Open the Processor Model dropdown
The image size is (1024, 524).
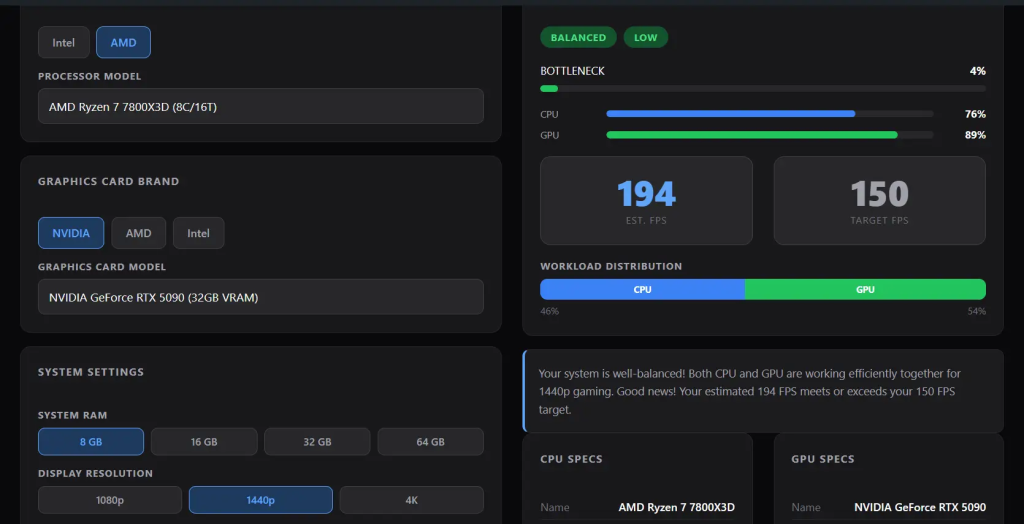coord(261,106)
